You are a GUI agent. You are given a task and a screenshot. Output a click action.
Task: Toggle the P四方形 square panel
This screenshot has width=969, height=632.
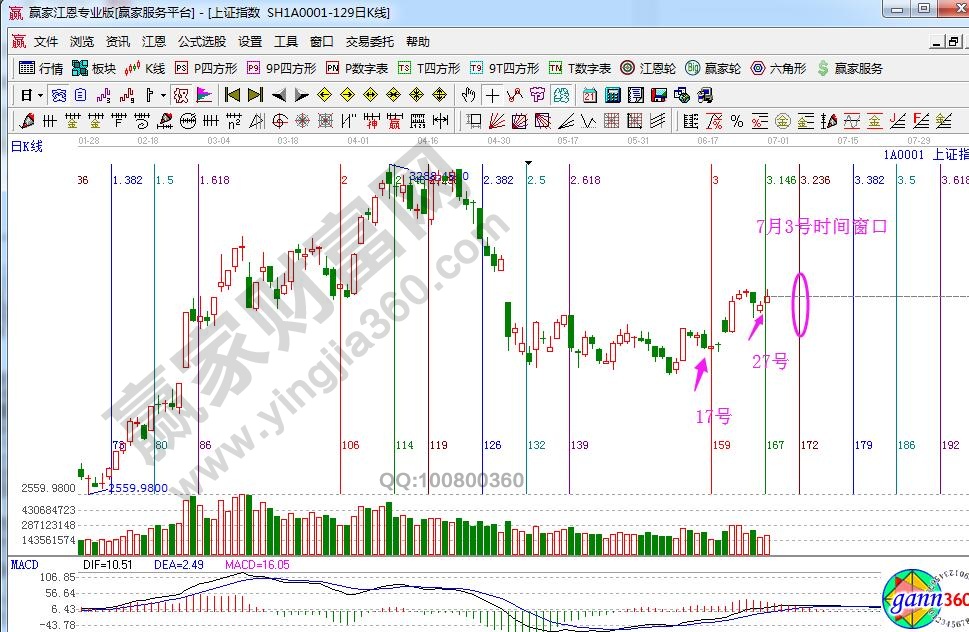click(x=206, y=69)
